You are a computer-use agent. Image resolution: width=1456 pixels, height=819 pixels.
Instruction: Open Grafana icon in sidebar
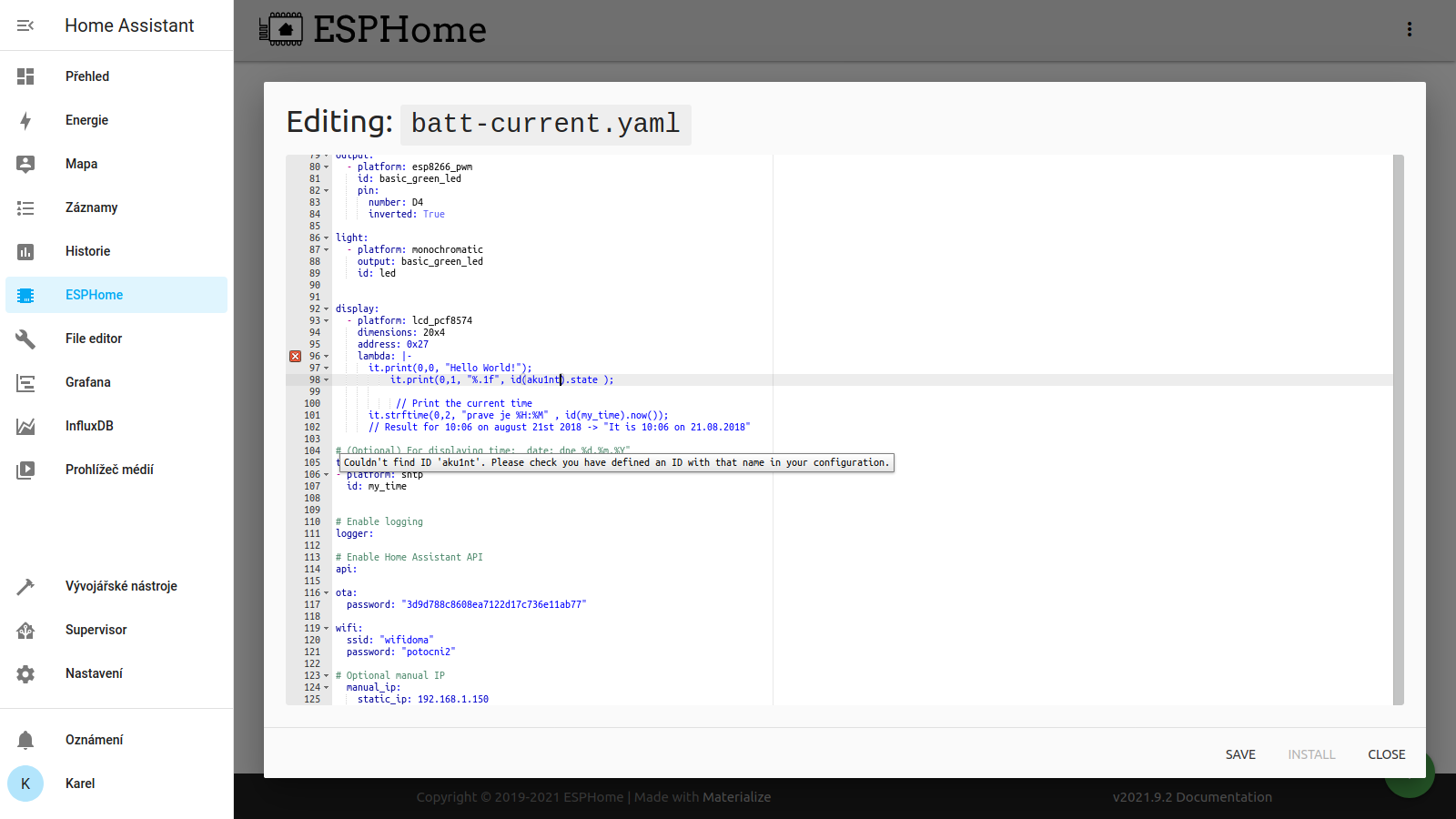click(25, 382)
